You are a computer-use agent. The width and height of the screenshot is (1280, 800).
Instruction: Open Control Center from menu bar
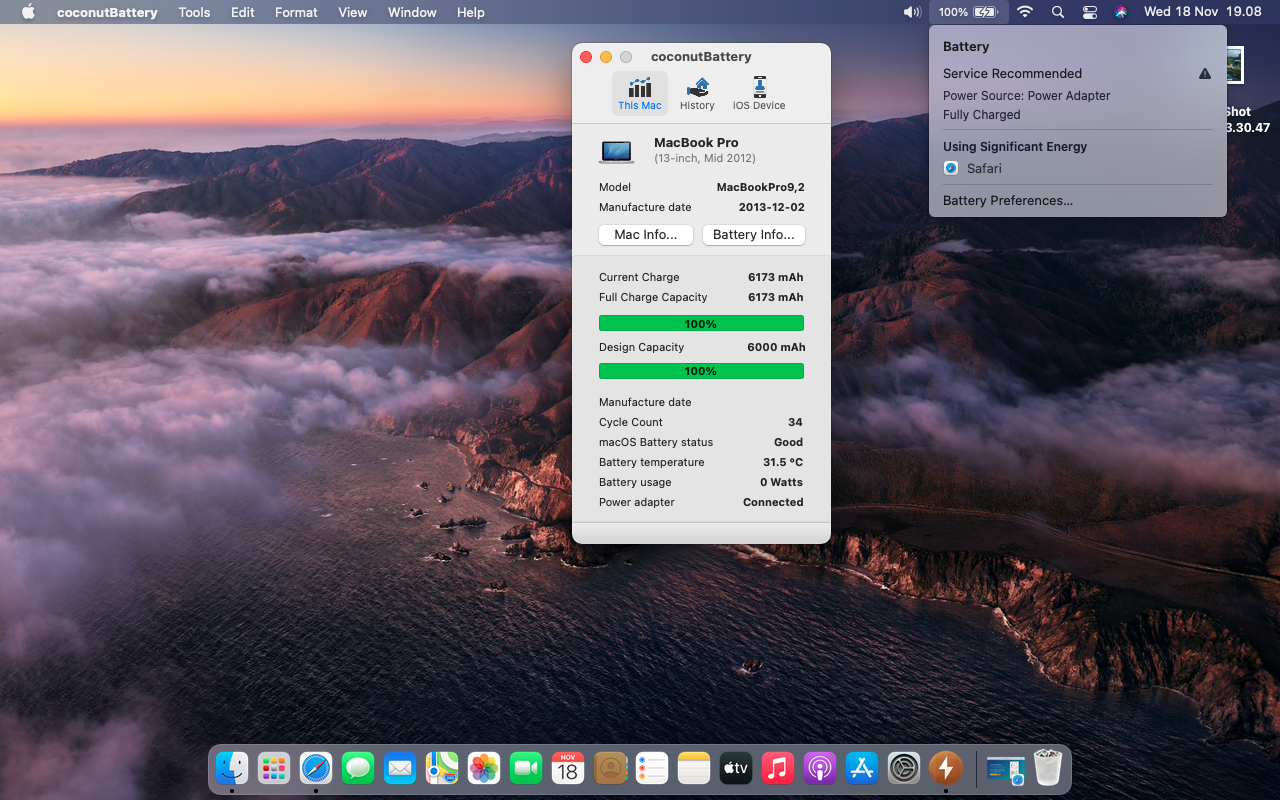1089,12
